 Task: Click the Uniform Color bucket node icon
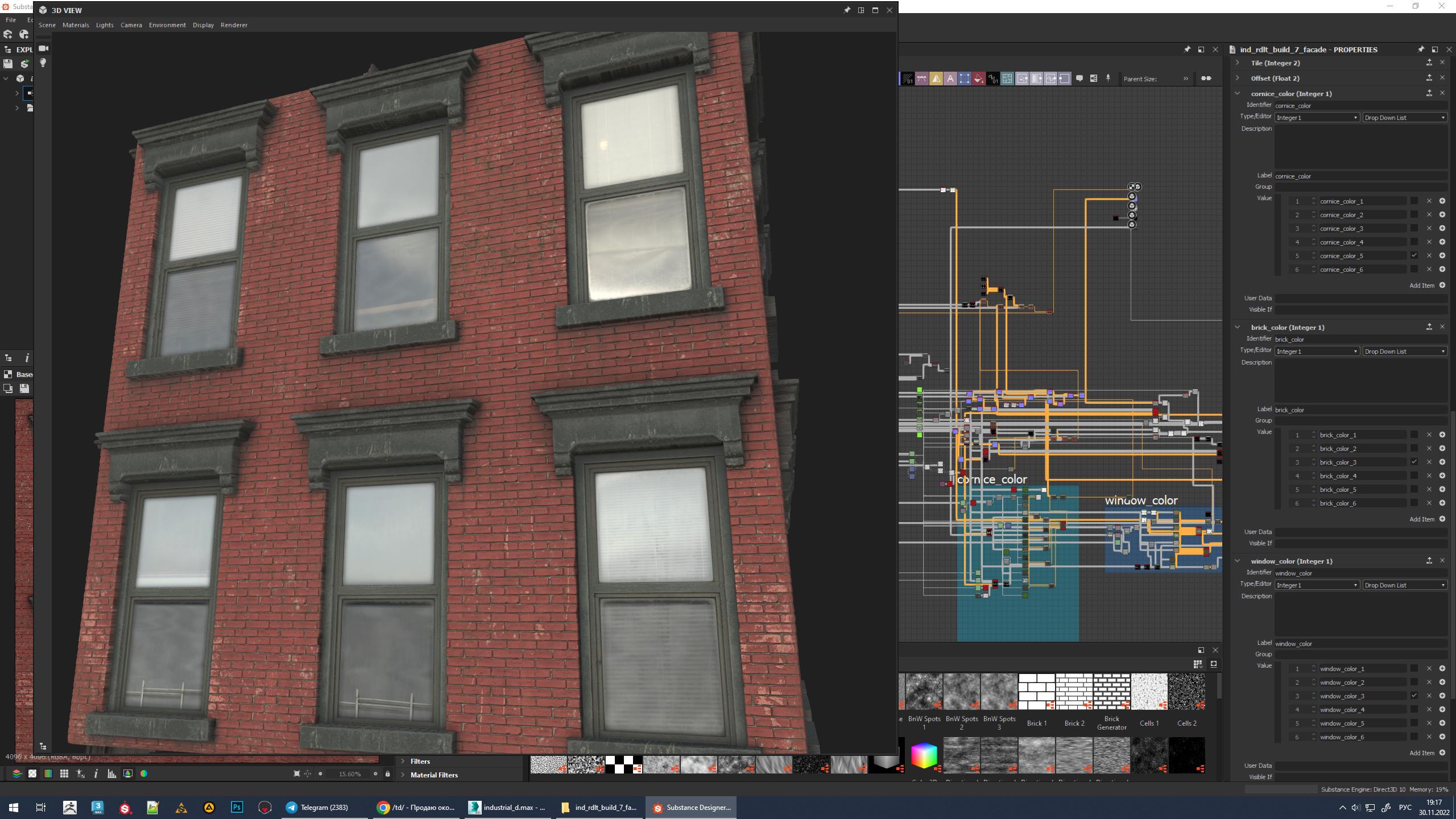[x=979, y=78]
